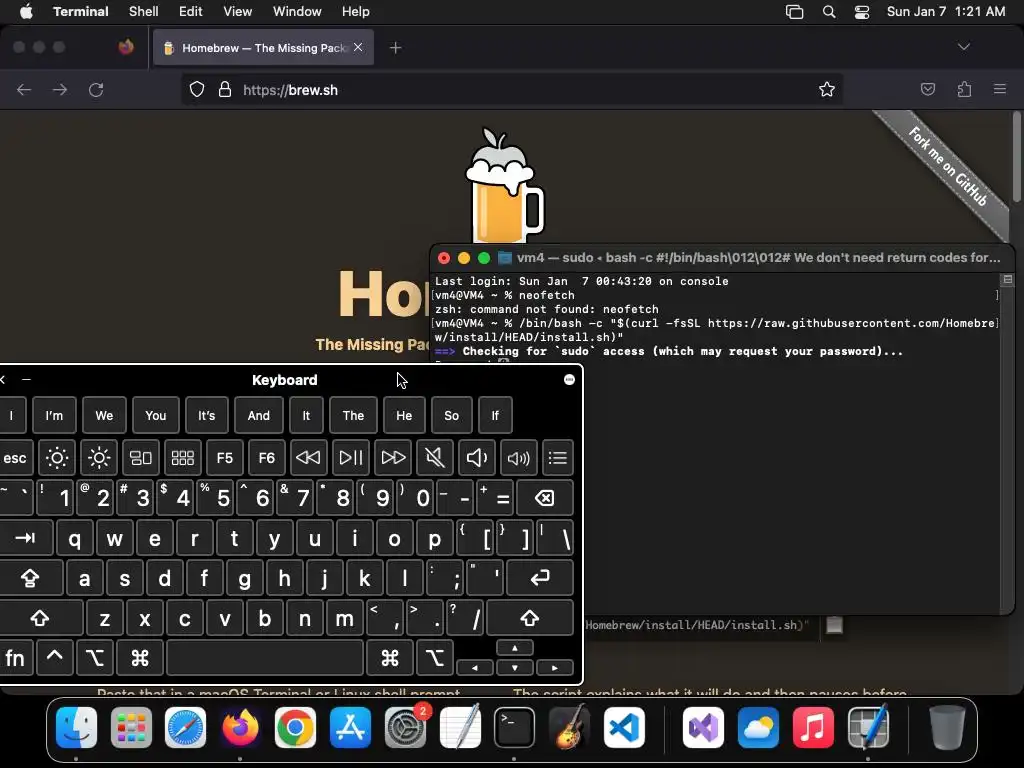Tap the left command key on the keyboard
This screenshot has height=768, width=1024.
140,658
